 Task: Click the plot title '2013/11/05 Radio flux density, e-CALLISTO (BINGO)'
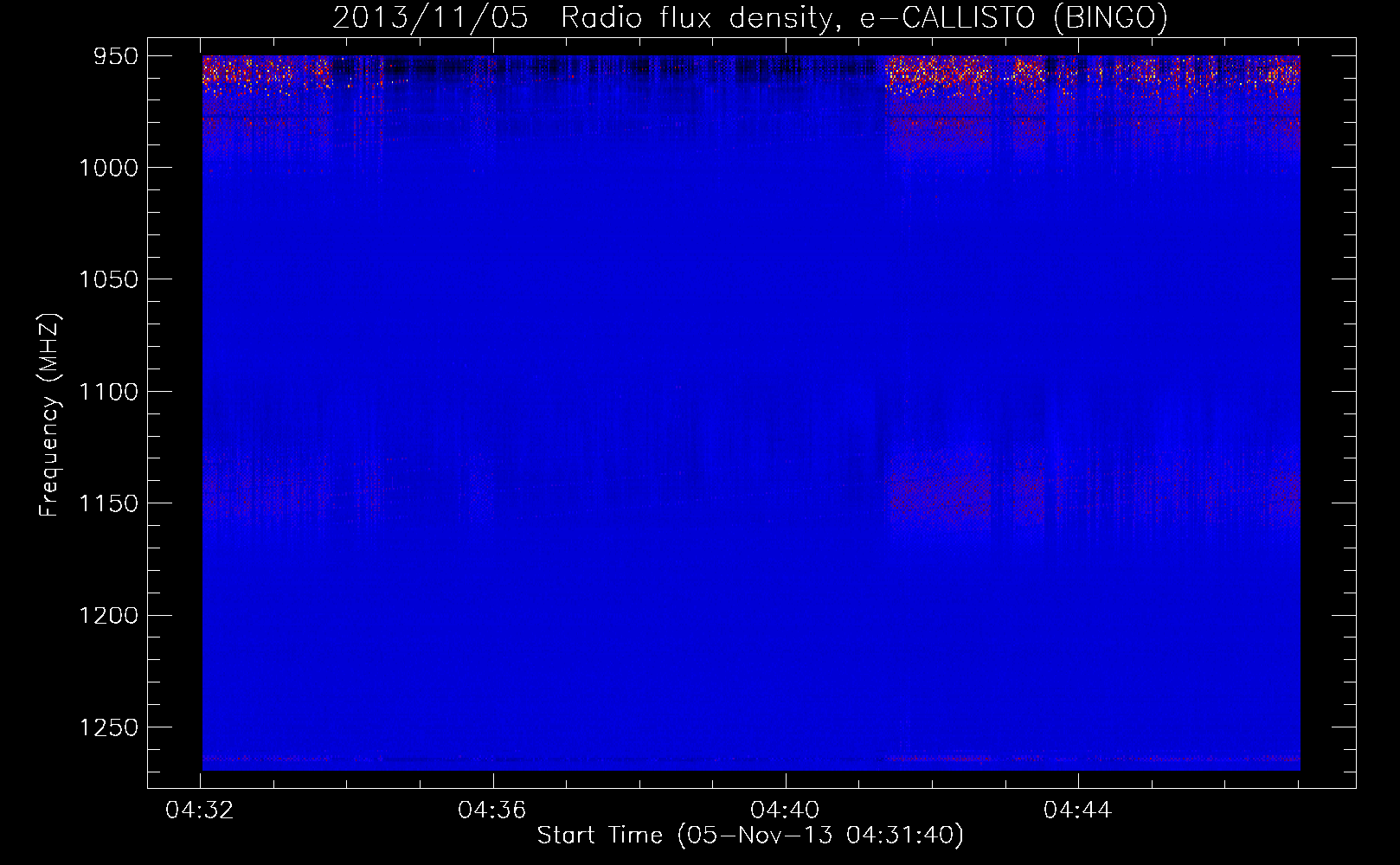(x=750, y=17)
